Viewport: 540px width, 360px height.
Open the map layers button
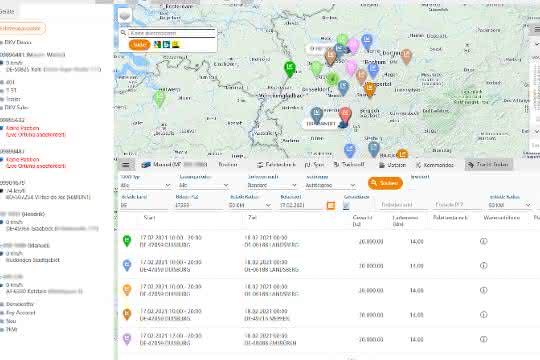(125, 16)
